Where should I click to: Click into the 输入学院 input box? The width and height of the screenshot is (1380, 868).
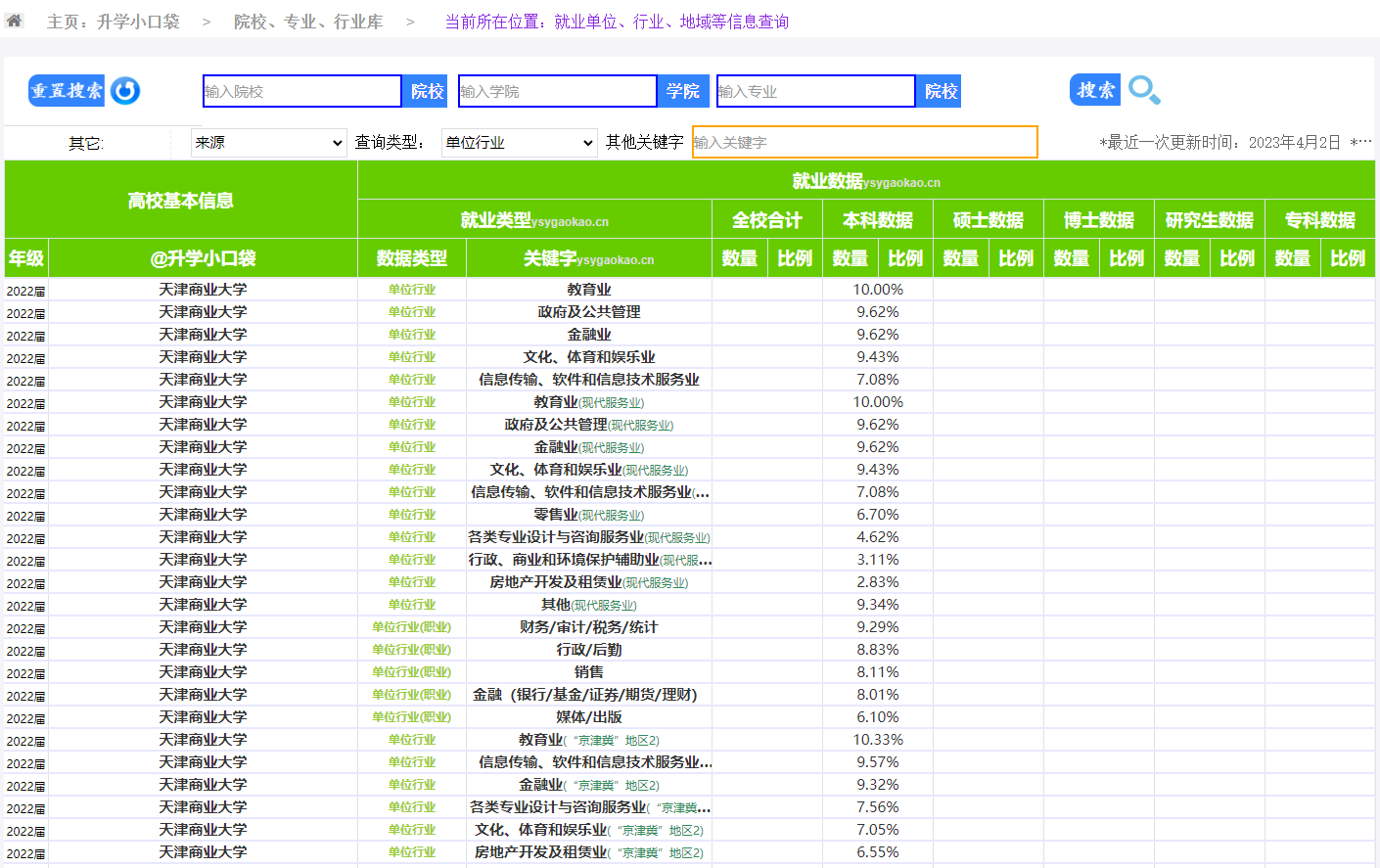pos(557,91)
